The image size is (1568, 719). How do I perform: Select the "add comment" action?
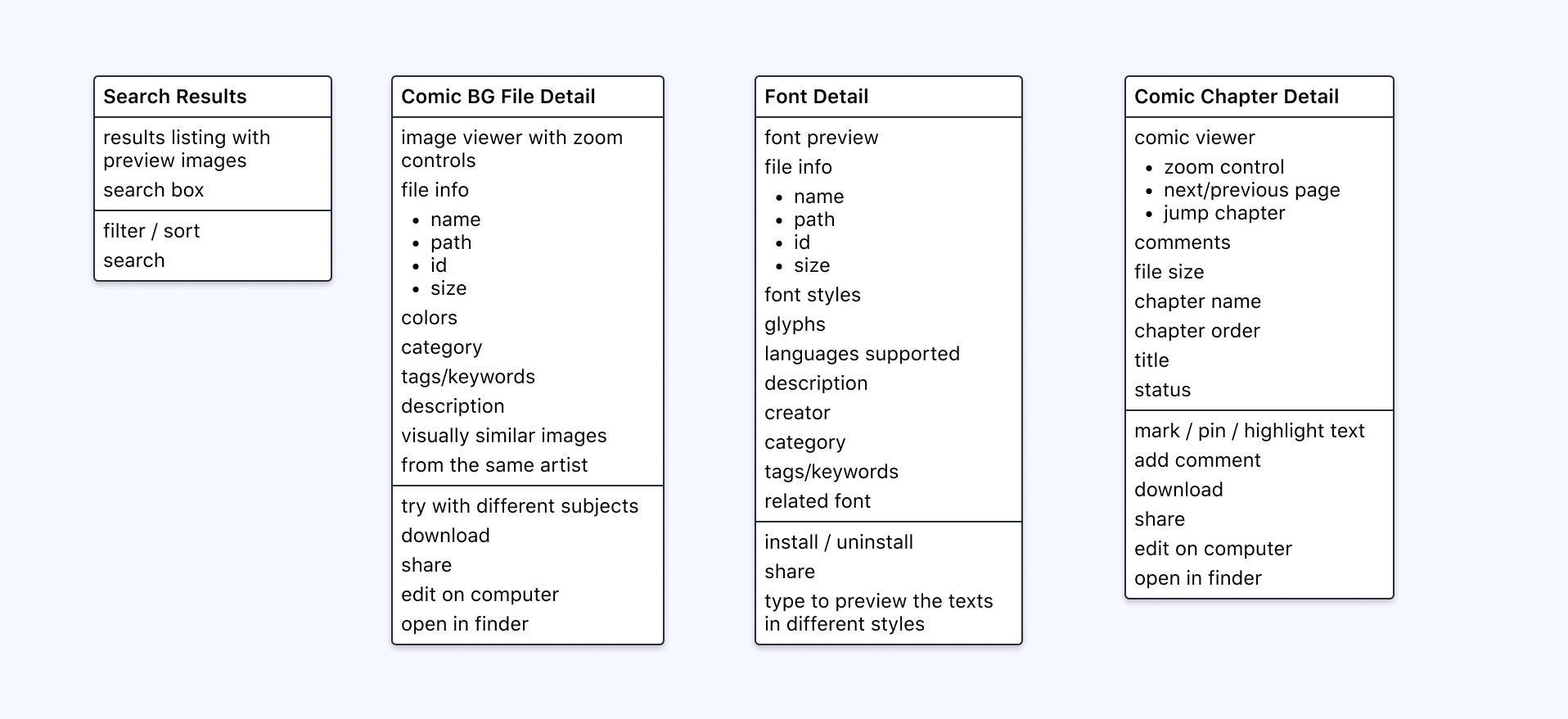tap(1197, 460)
